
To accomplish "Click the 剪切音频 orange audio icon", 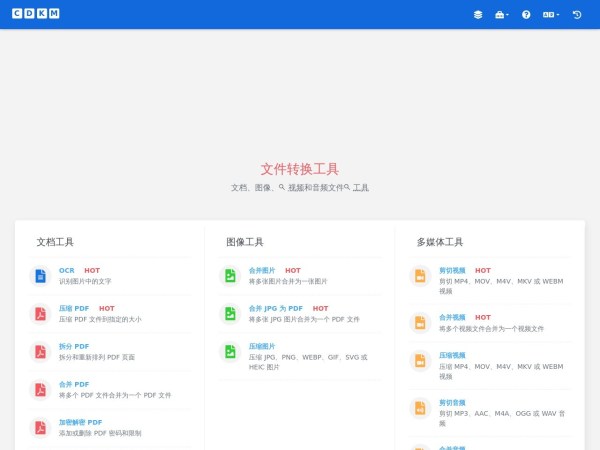I will tap(420, 408).
